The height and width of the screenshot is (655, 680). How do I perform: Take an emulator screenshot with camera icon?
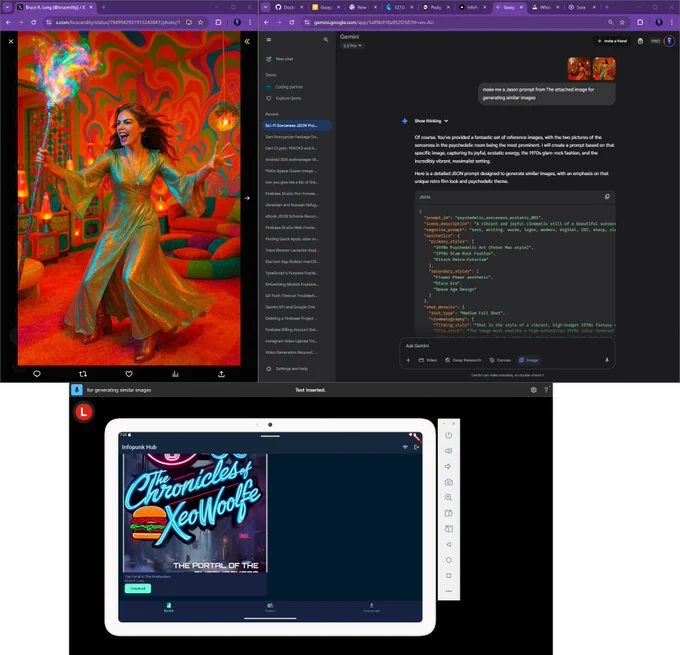coord(448,482)
